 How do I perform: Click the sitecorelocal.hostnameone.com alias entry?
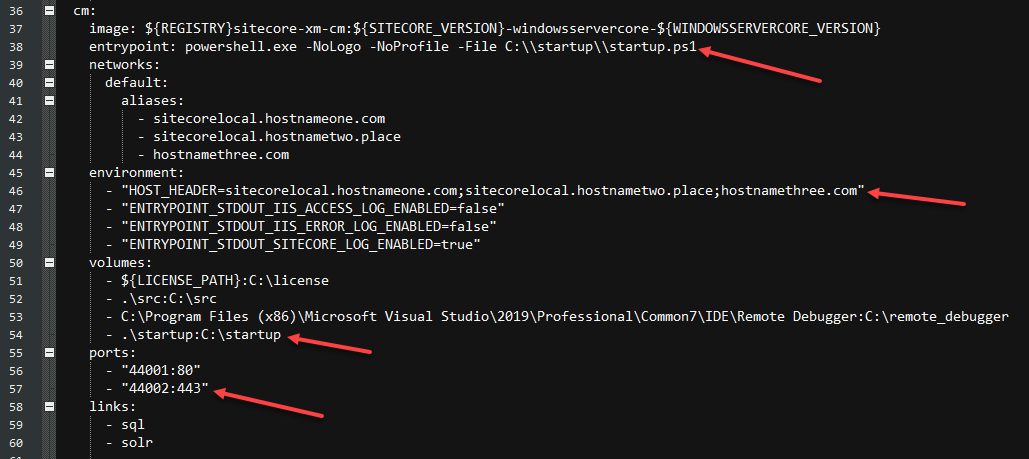pyautogui.click(x=261, y=119)
